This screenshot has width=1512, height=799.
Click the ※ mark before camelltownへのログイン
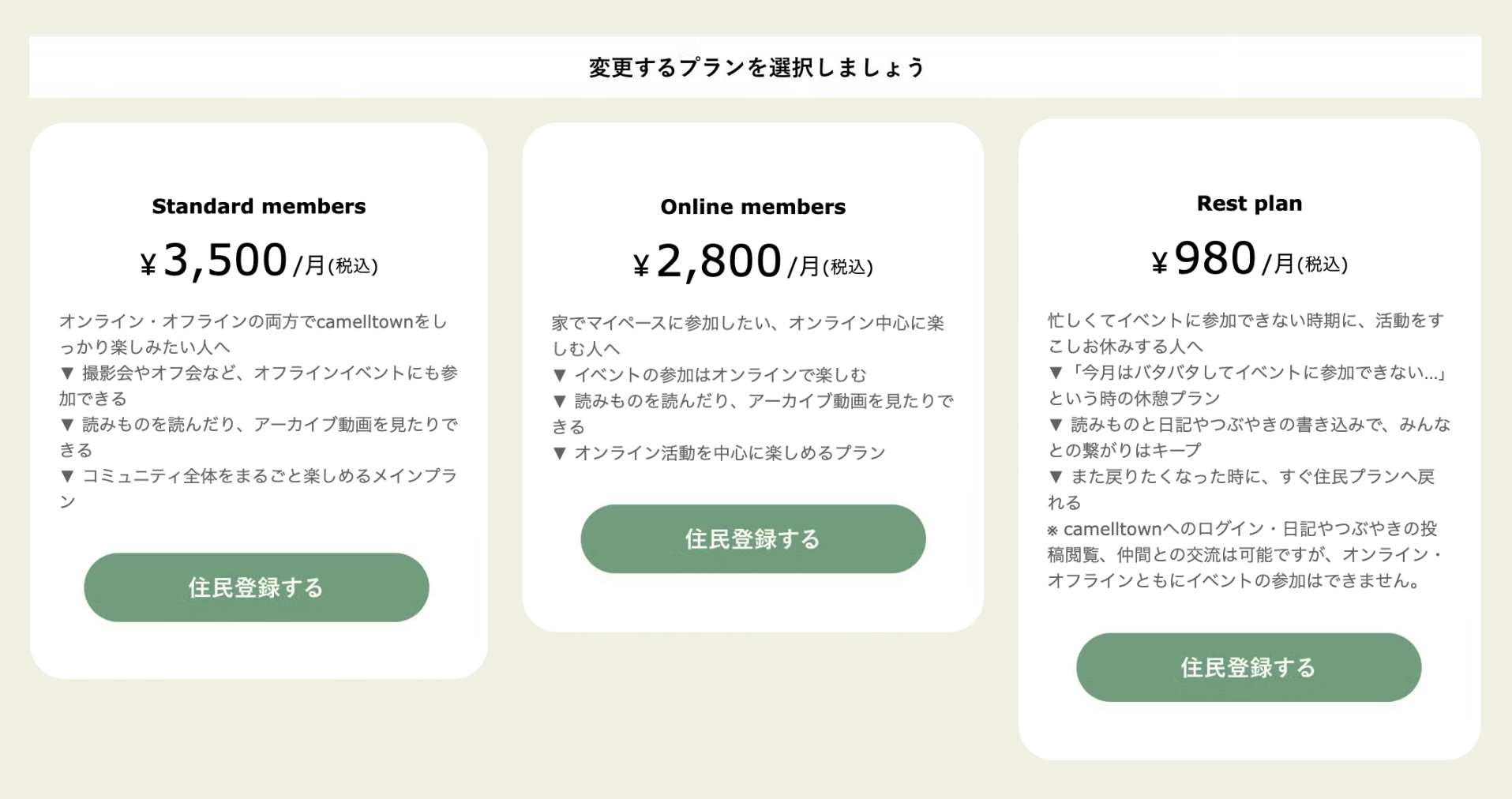(1052, 530)
